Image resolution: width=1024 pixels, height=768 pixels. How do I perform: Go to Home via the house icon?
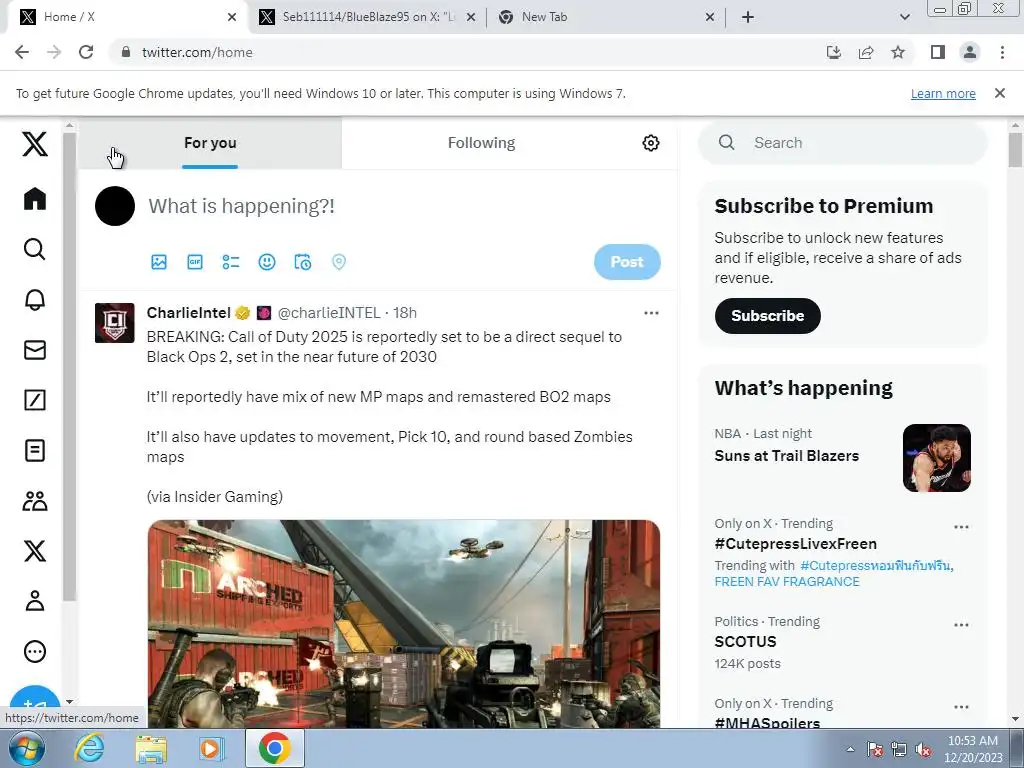[x=35, y=199]
